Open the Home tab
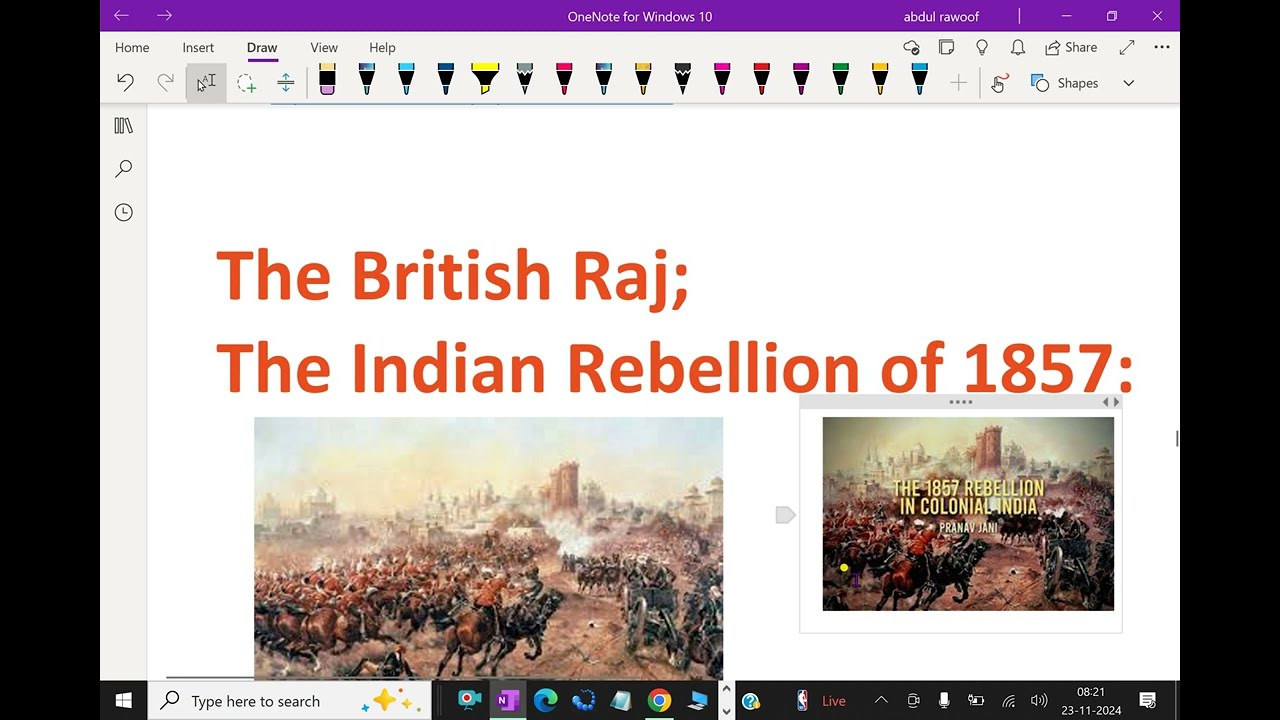 point(132,47)
